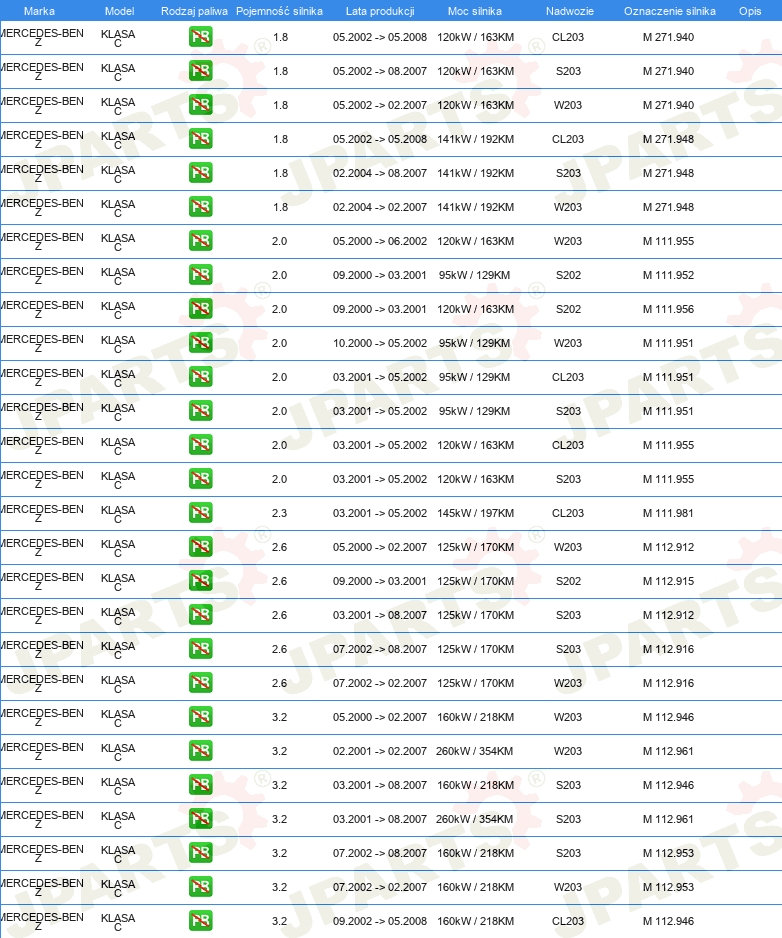Click the fuel icon in the S203 M 111.951 row
This screenshot has width=782, height=938.
(200, 412)
